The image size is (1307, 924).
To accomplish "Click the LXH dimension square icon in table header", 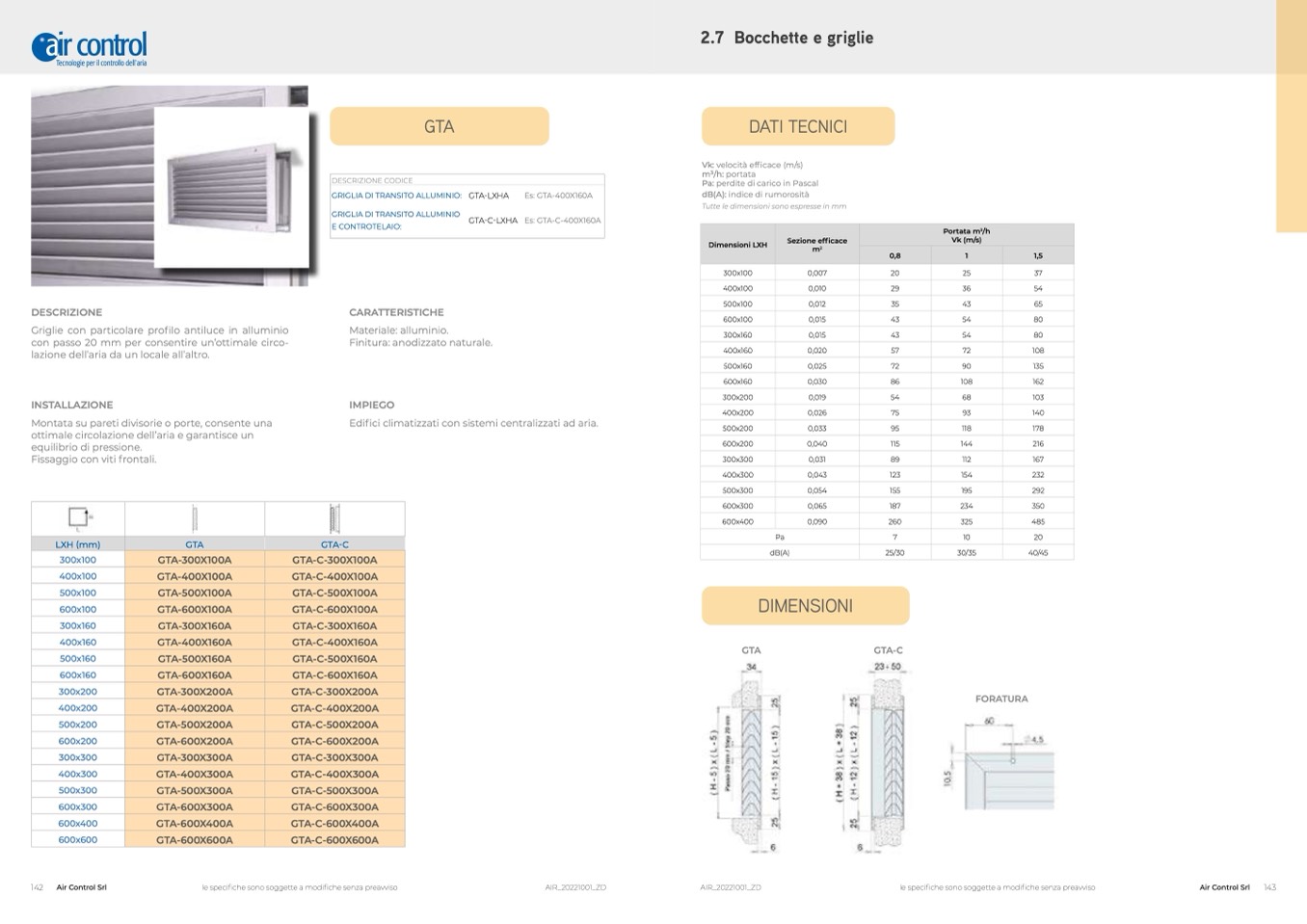I will [78, 518].
